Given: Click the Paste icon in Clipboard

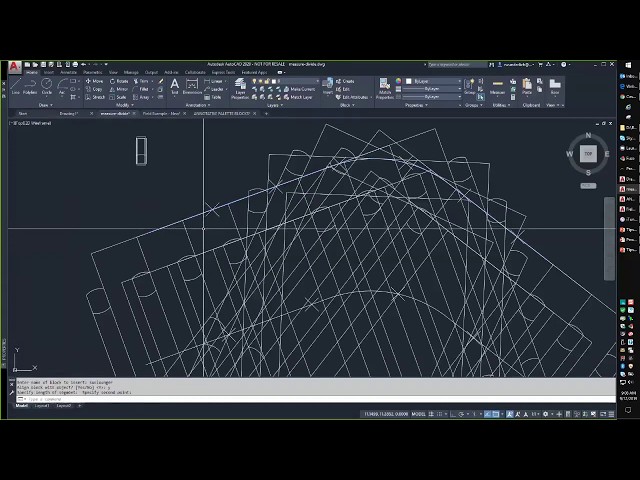Looking at the screenshot, I should coord(527,87).
